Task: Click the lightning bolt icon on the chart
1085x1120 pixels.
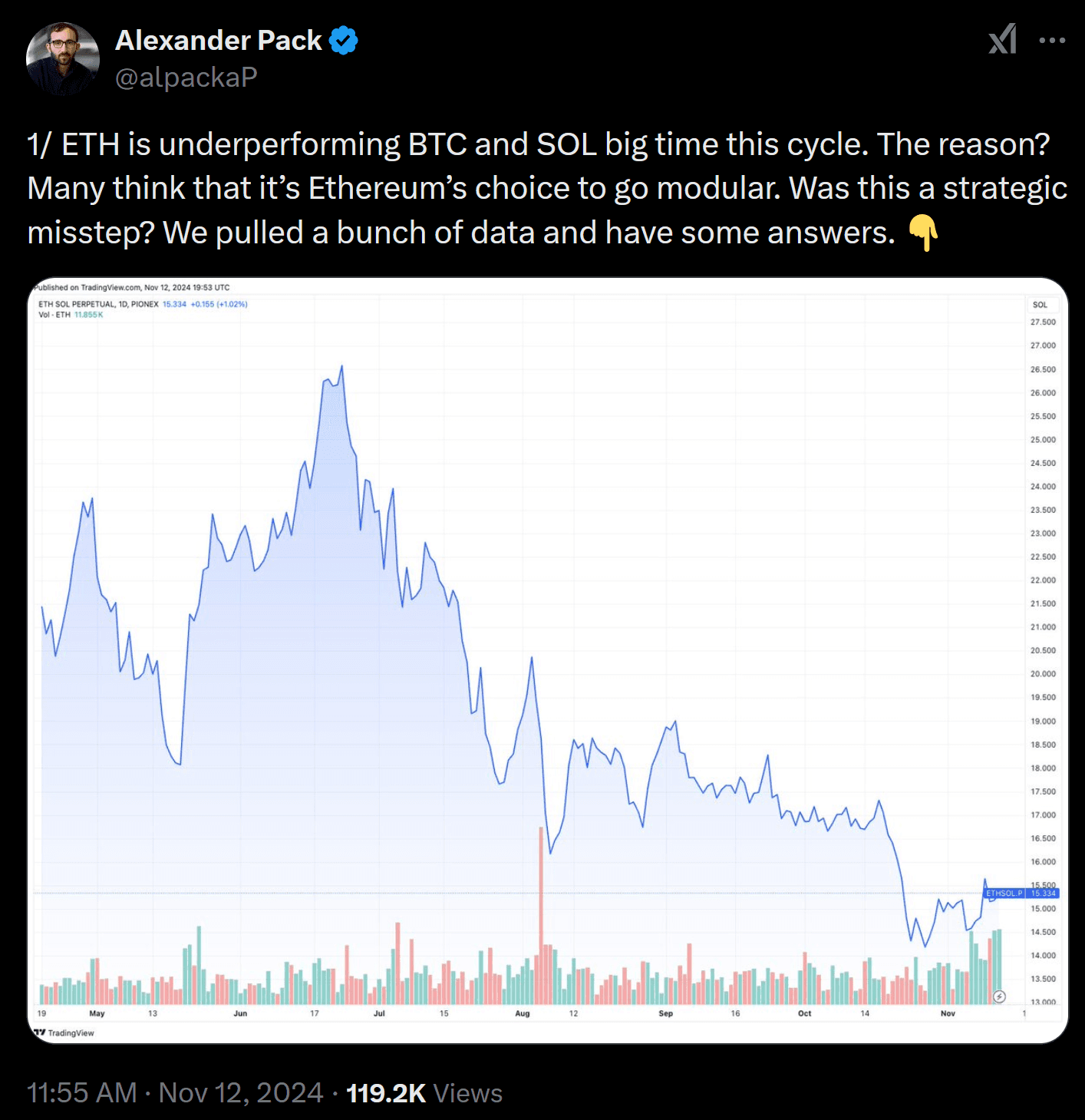Action: (x=999, y=996)
